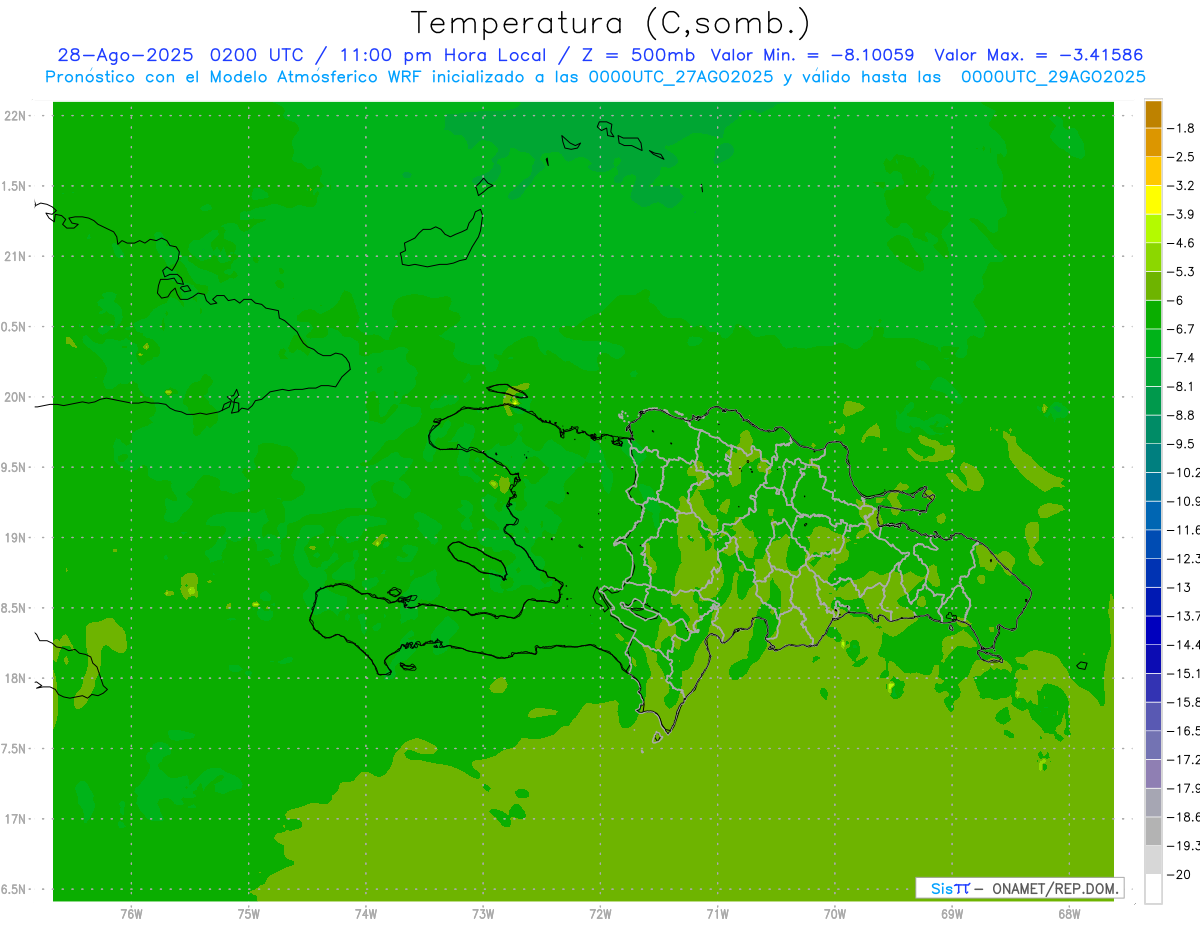Select the lavender swatch between -17.2 and -17.9

1153,774
